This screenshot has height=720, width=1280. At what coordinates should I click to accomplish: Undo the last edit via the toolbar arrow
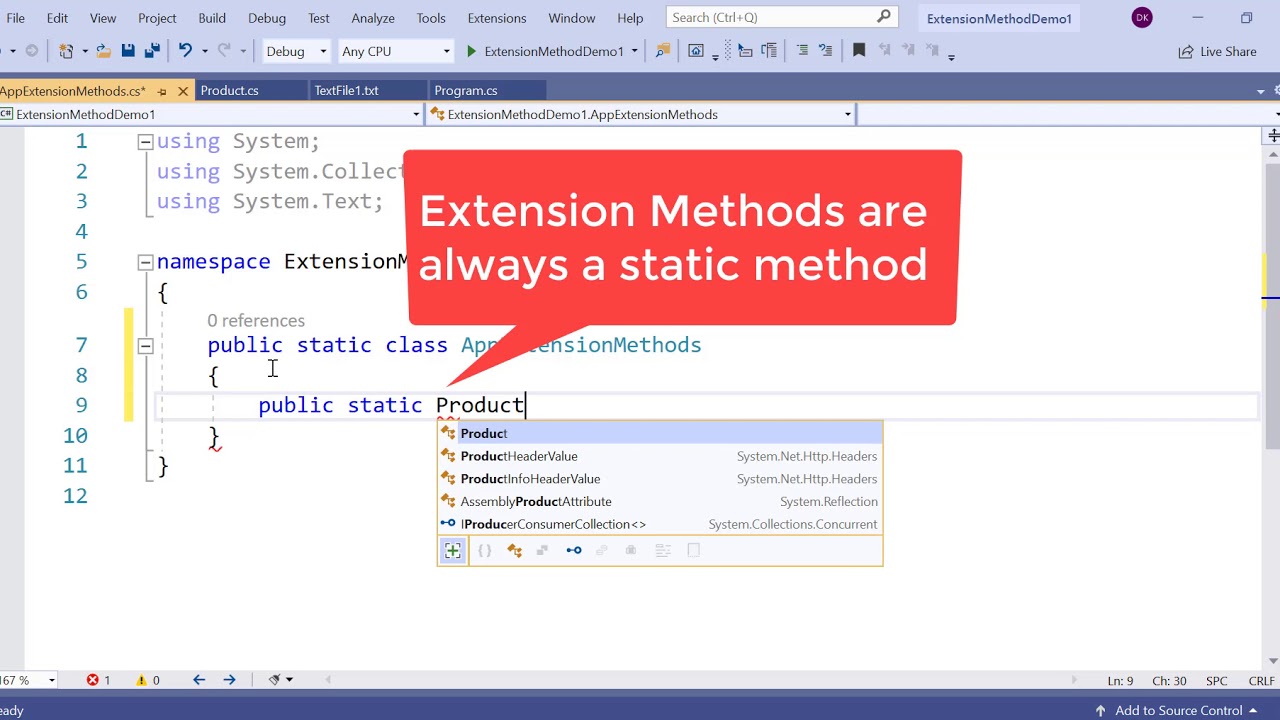[x=185, y=51]
